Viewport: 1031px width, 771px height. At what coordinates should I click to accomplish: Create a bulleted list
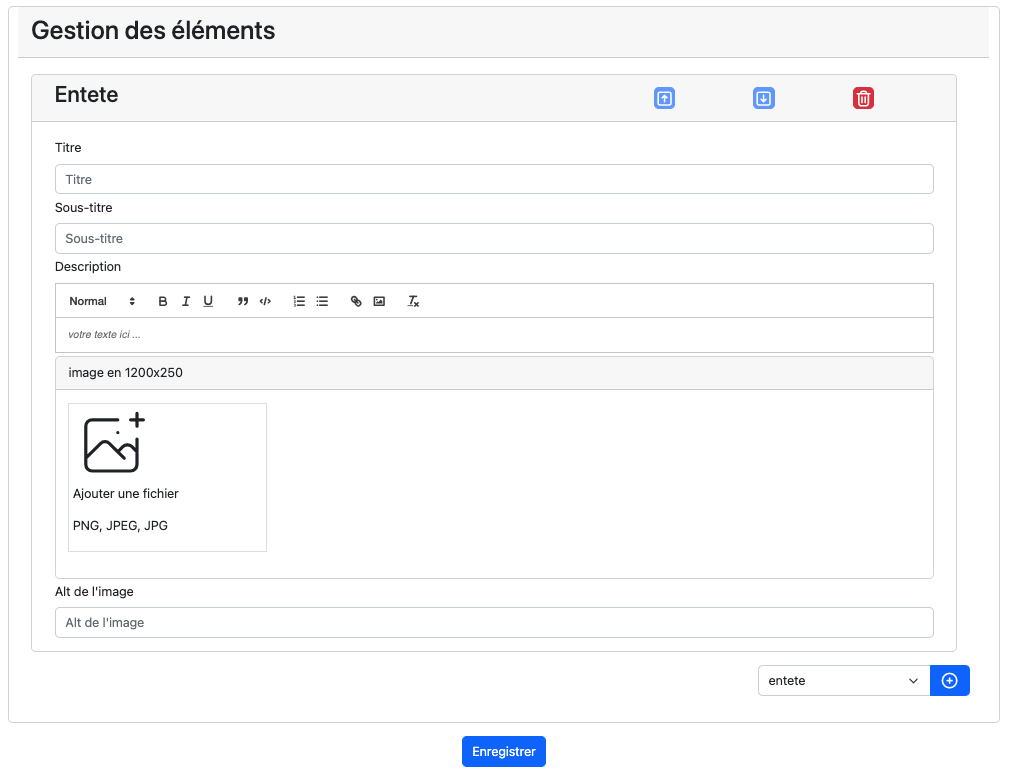322,301
